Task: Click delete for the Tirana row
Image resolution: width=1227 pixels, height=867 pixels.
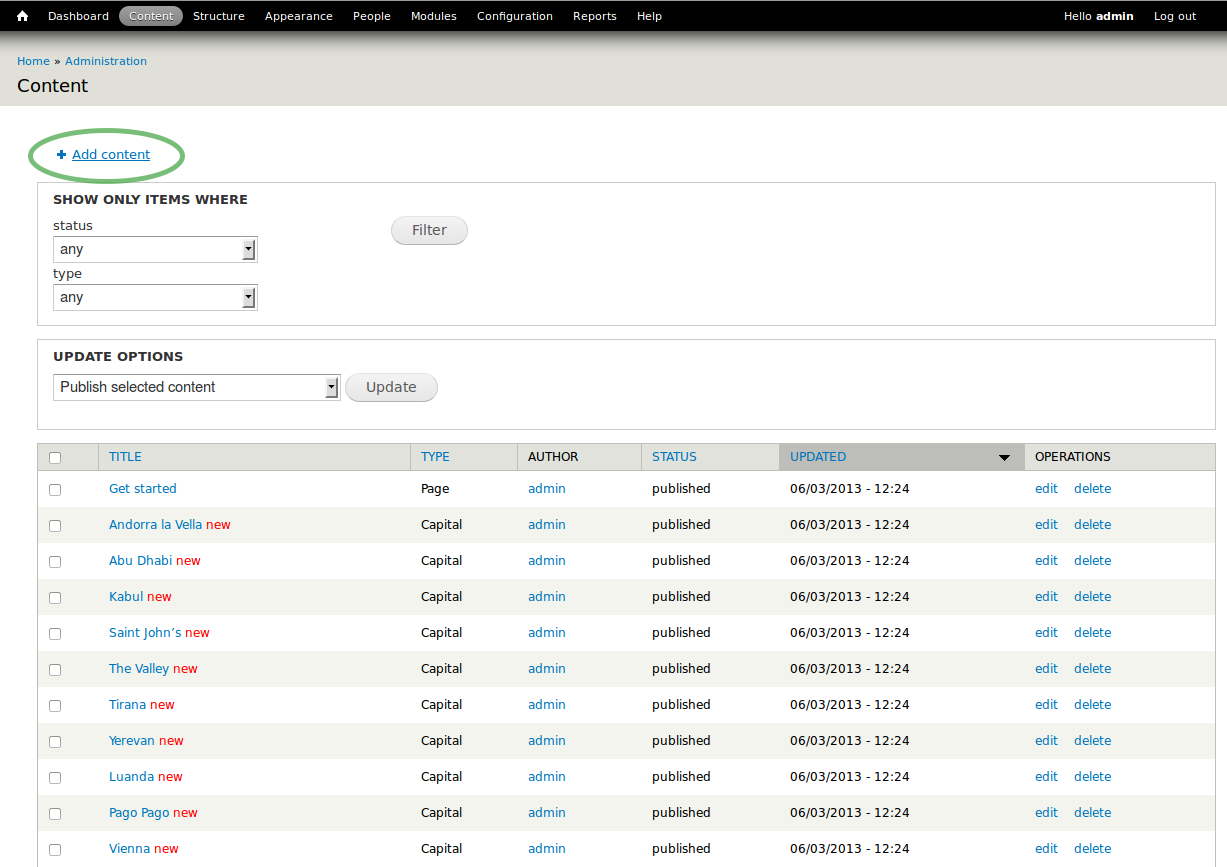Action: point(1092,705)
